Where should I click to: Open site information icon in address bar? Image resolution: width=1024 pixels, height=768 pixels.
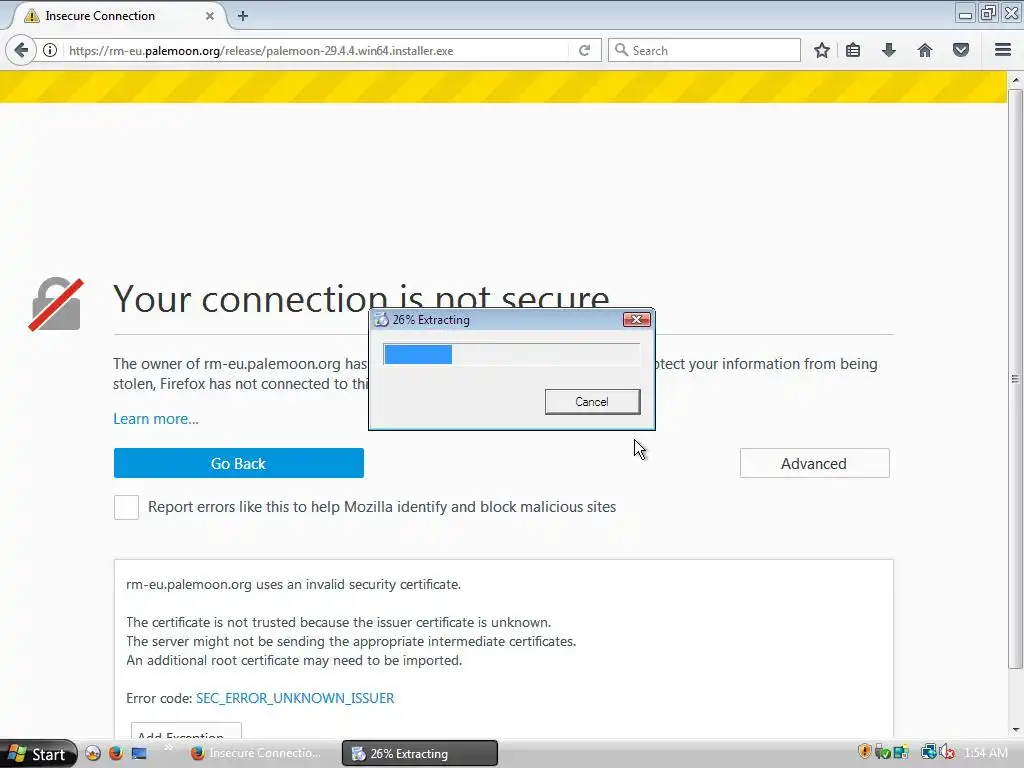[50, 50]
